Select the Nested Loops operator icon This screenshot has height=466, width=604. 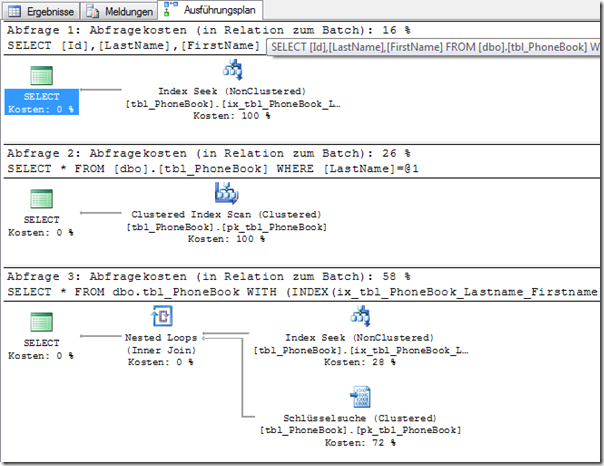(x=162, y=316)
